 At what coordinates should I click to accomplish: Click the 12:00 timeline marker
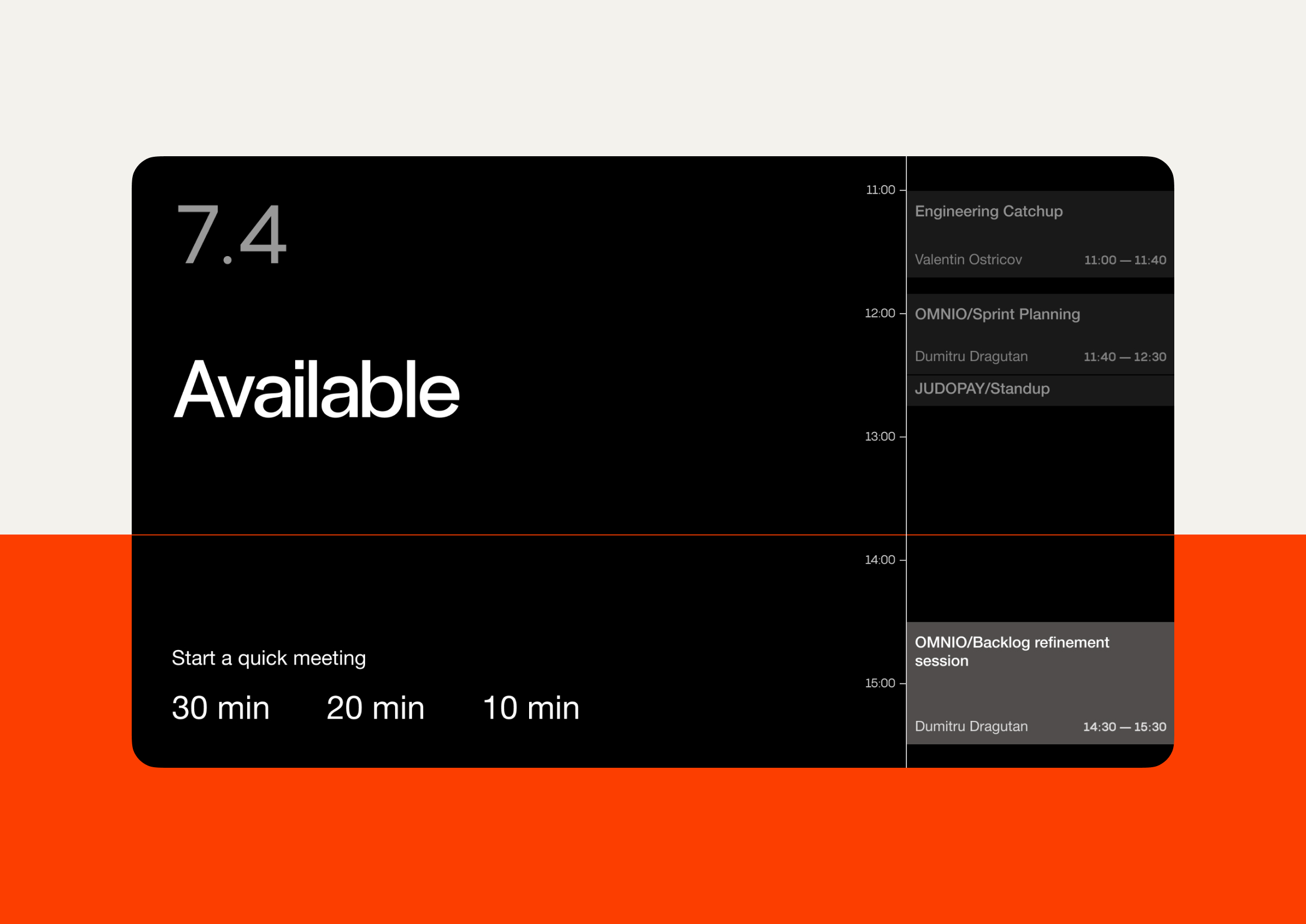click(x=879, y=314)
